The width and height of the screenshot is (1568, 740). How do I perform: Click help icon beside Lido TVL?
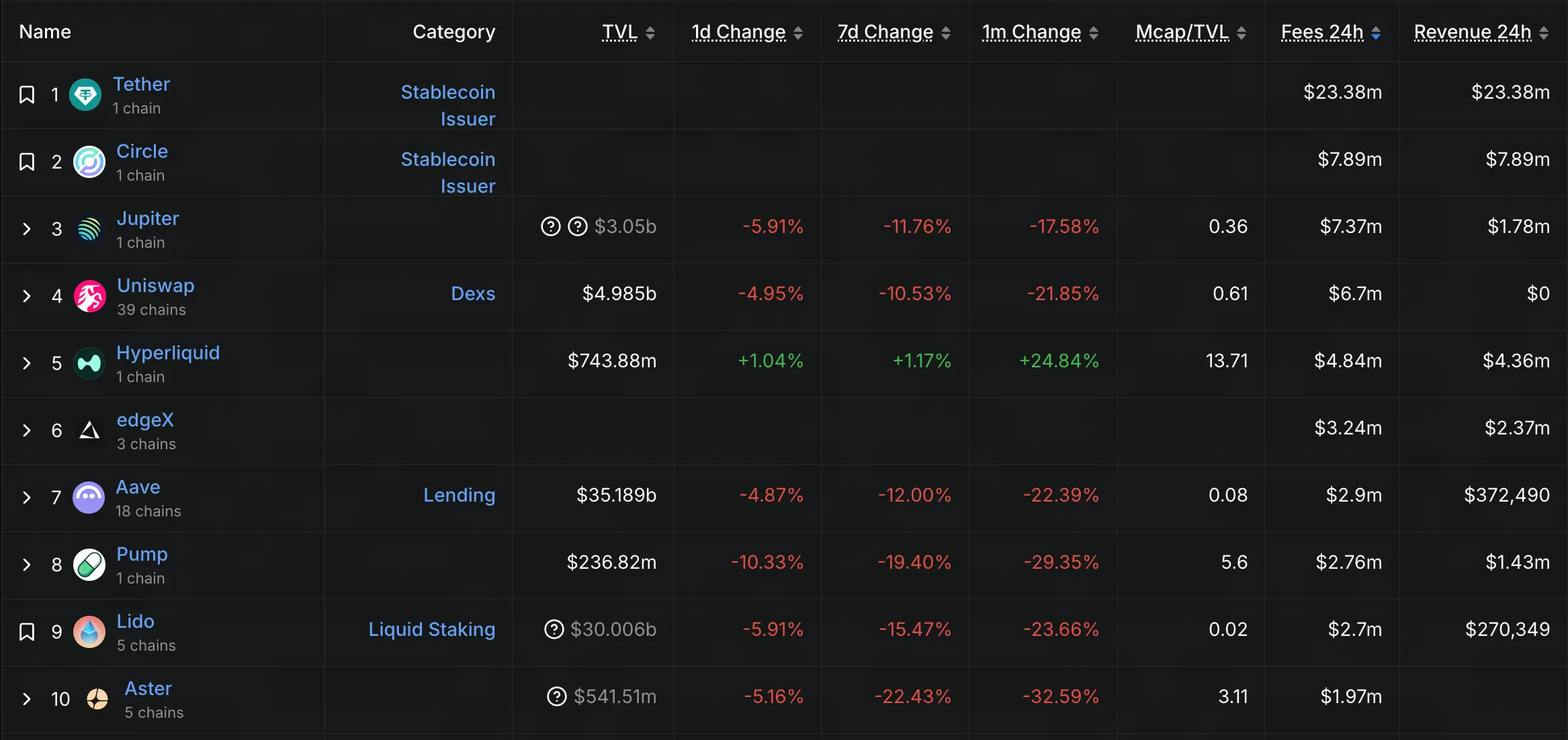[554, 629]
